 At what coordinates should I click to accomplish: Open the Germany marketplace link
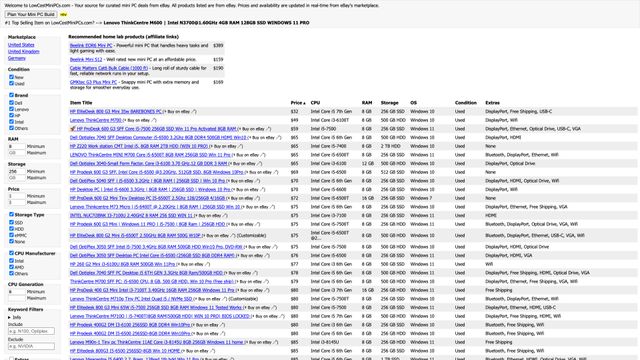tap(17, 58)
